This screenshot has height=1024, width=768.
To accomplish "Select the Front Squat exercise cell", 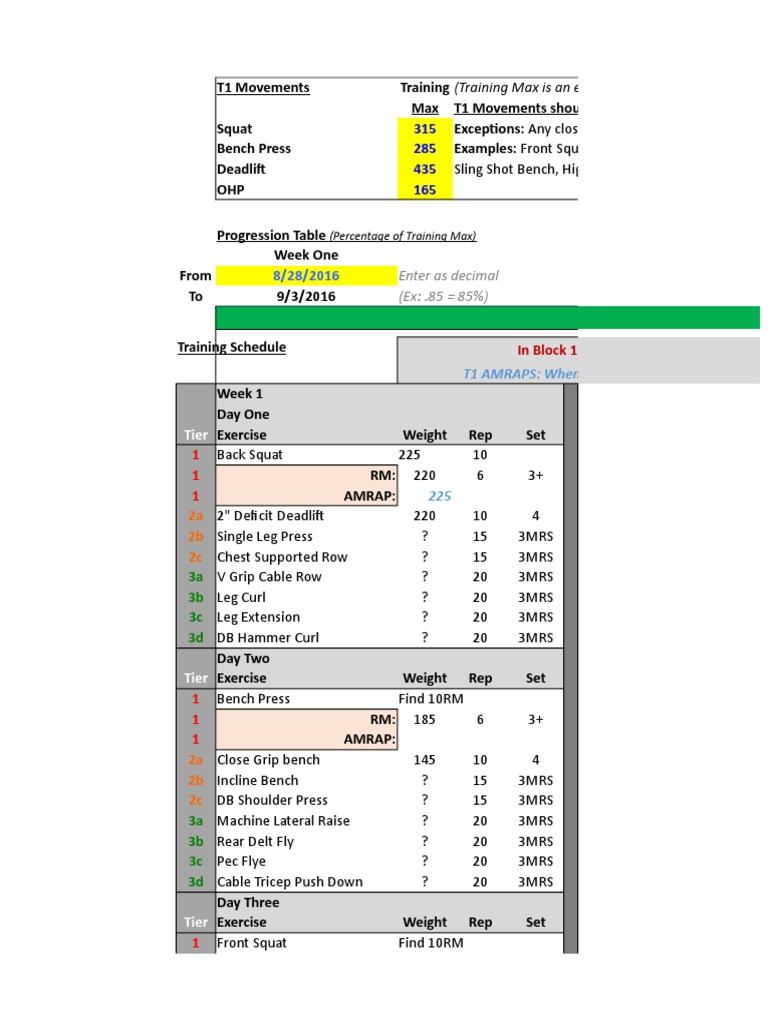I will 306,943.
